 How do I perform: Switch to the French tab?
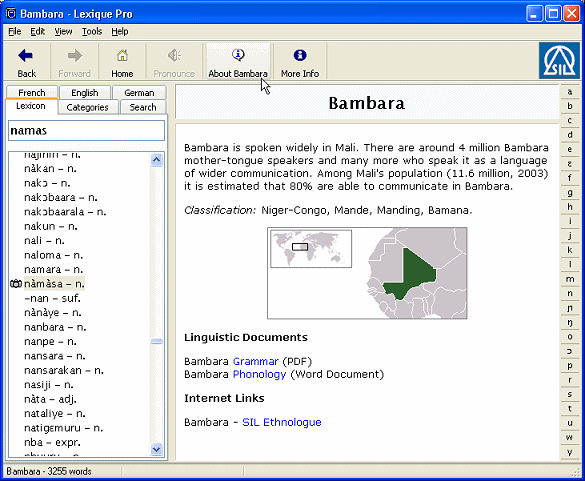coord(32,93)
